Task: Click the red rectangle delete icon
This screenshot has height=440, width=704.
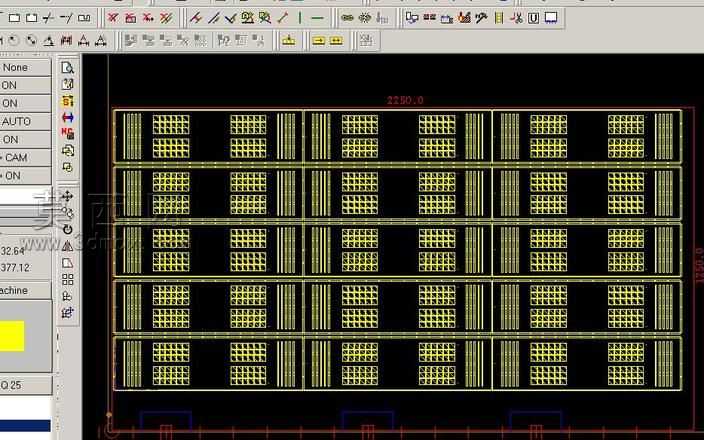Action: [131, 18]
